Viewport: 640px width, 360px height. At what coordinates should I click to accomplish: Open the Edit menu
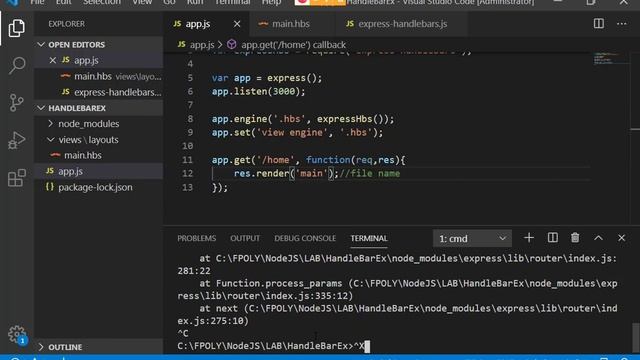(63, 2)
